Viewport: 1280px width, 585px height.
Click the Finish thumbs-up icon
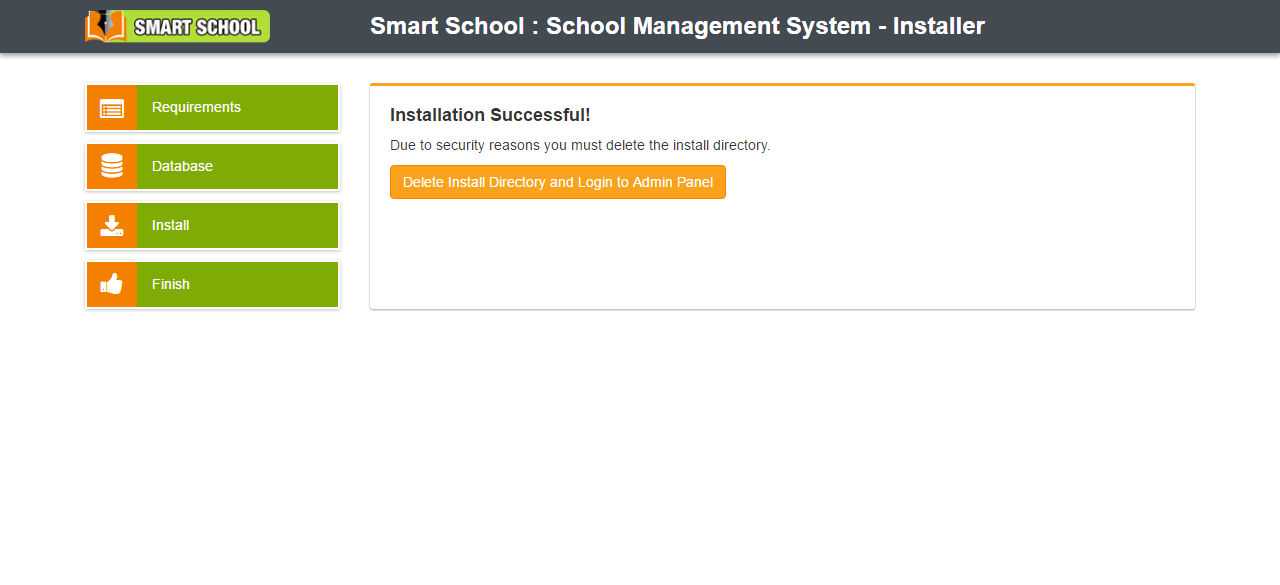(112, 284)
